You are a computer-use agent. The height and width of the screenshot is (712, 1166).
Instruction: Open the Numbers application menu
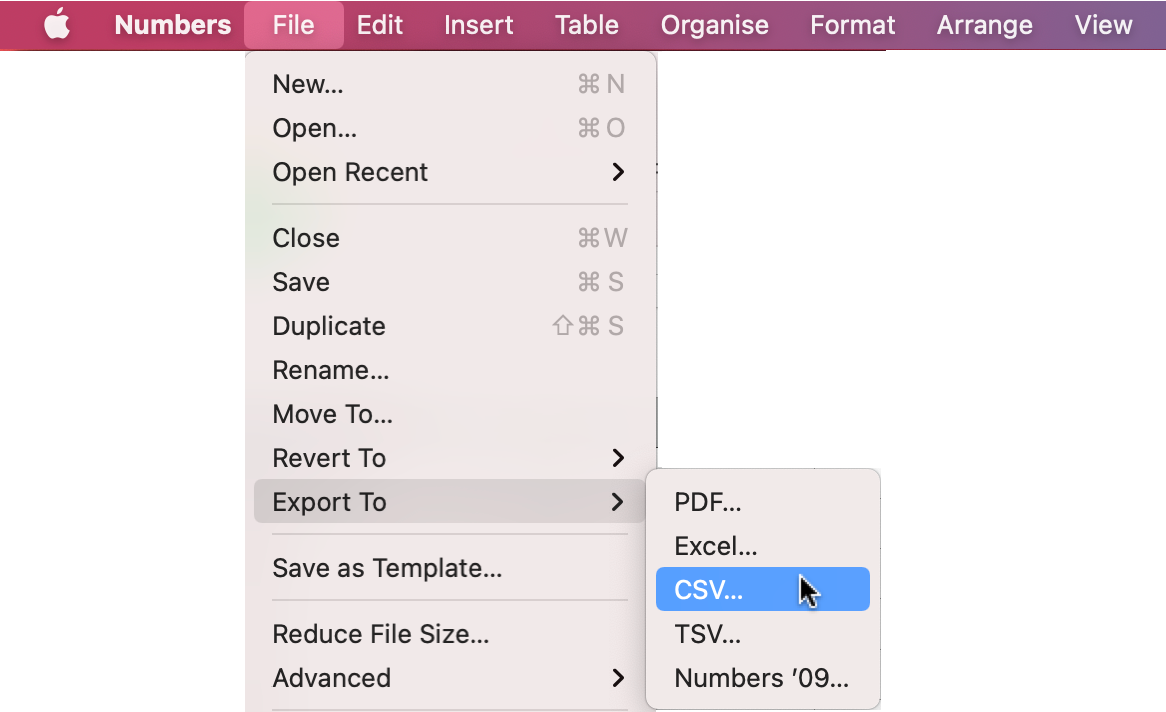coord(172,24)
